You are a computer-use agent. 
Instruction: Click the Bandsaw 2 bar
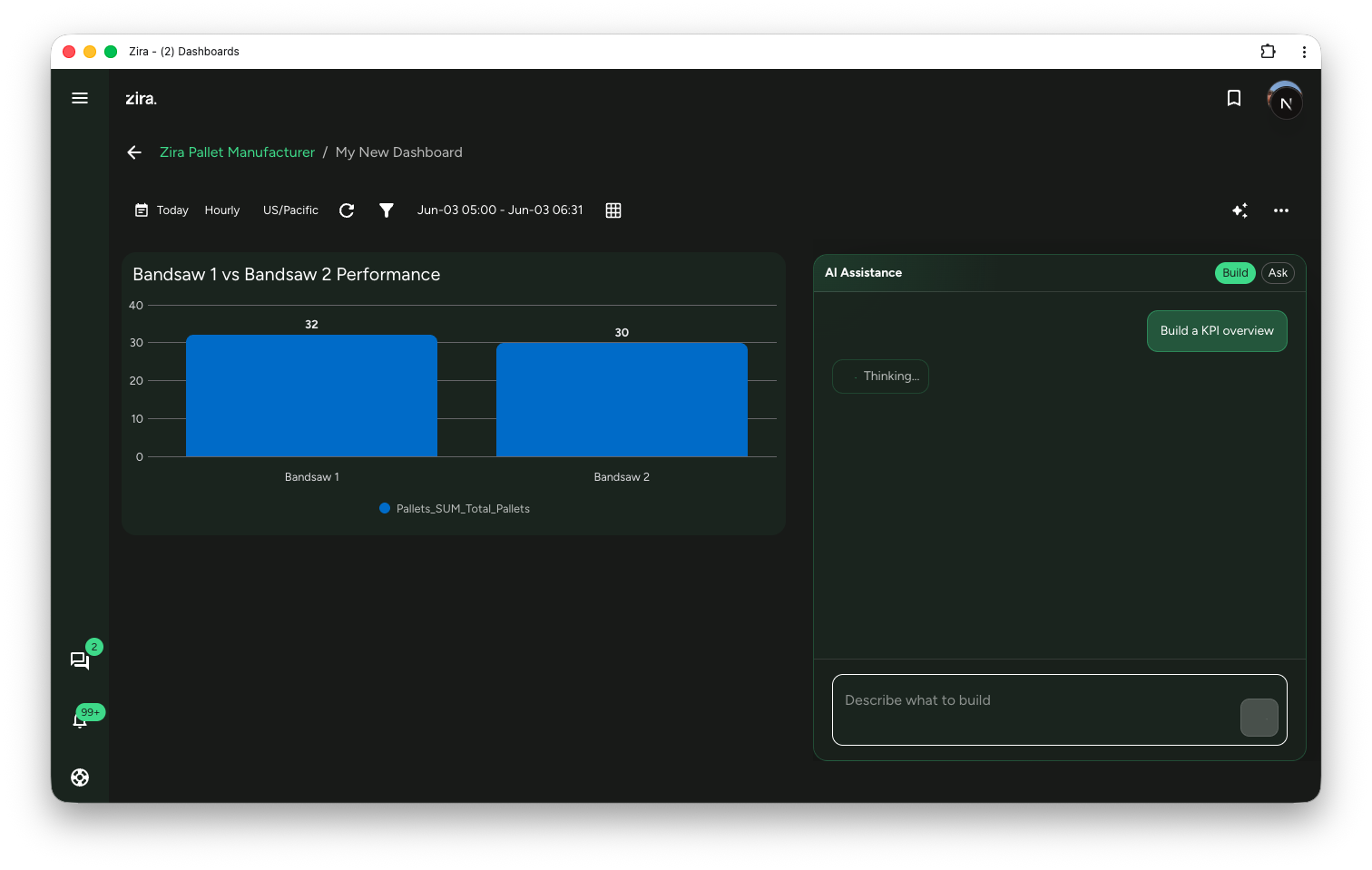[622, 399]
